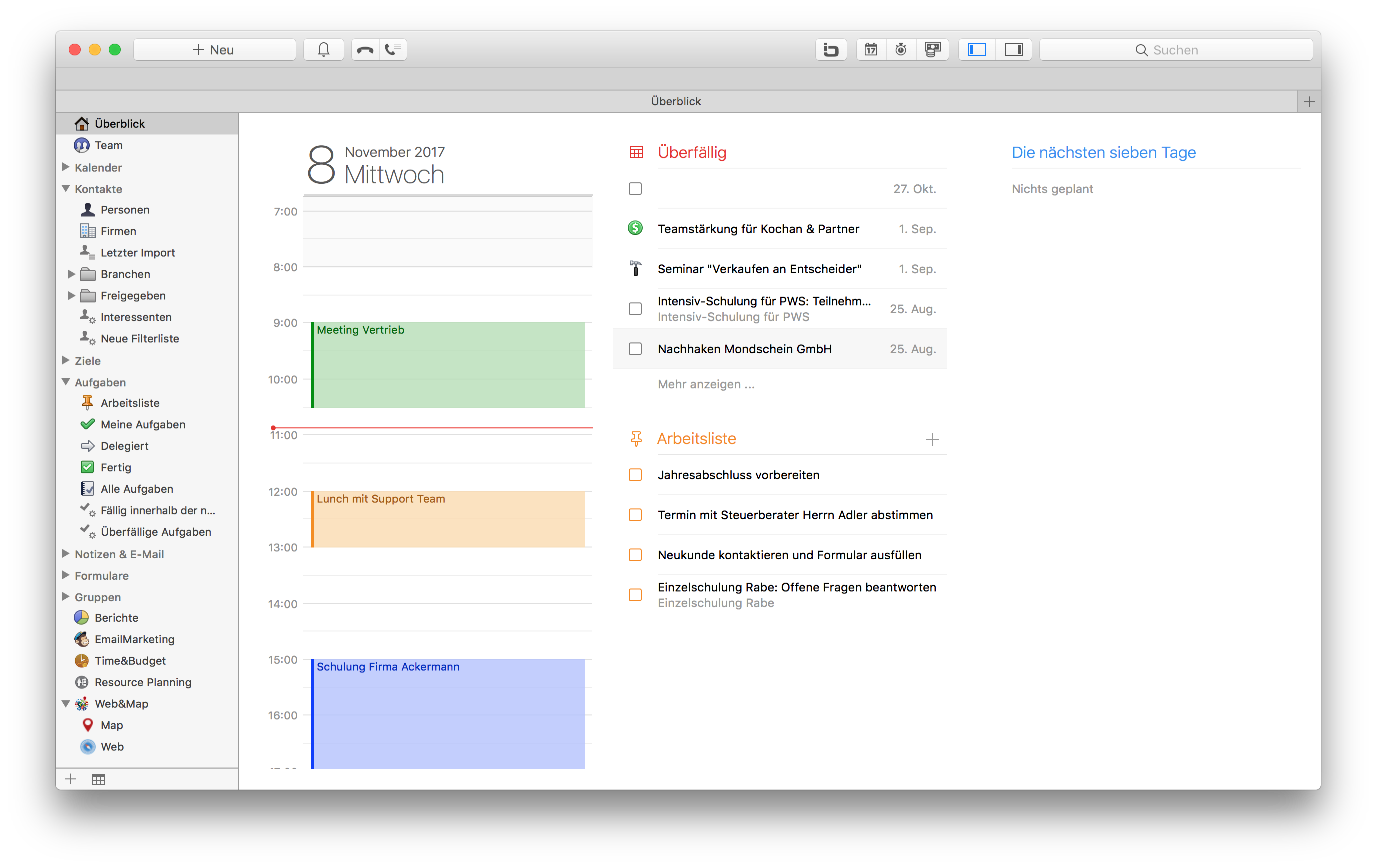Expand the Branchen folder
Screen dimensions: 1377x868
71,274
